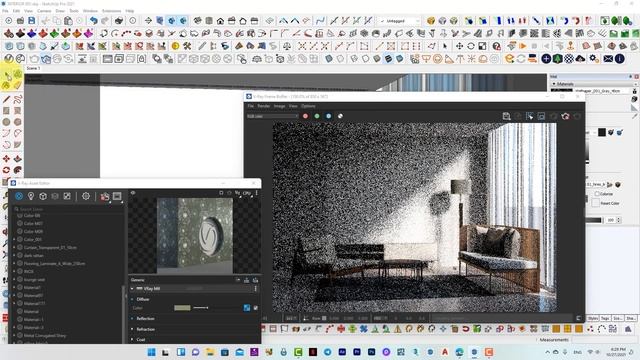Select the Freehand tool in left toolbar
The image size is (640, 360).
coord(18,99)
